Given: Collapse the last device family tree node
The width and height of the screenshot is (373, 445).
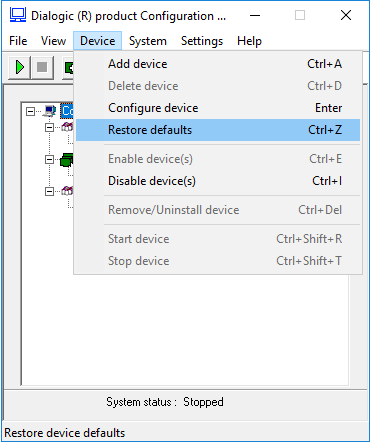Looking at the screenshot, I should pos(49,191).
